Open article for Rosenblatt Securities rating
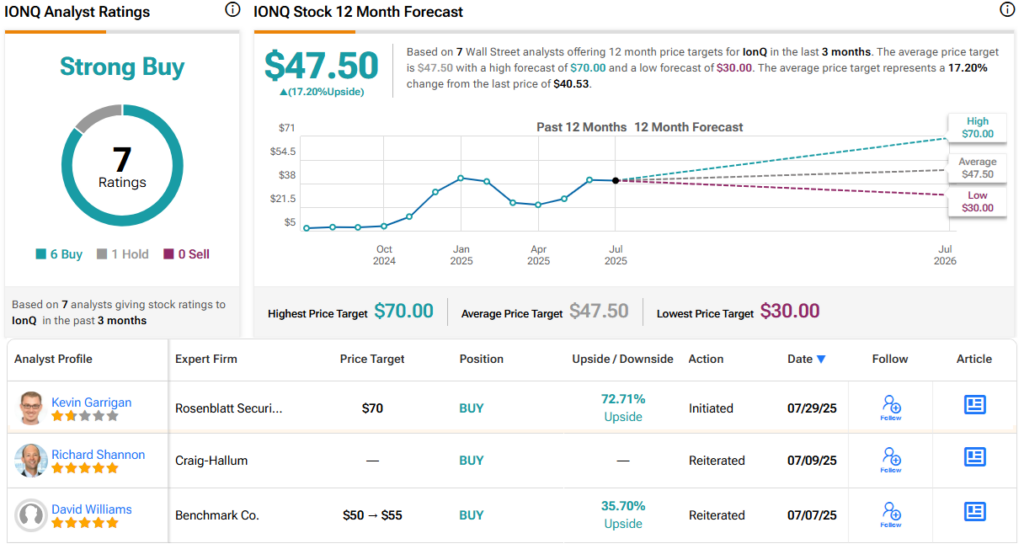The image size is (1024, 549). point(974,405)
